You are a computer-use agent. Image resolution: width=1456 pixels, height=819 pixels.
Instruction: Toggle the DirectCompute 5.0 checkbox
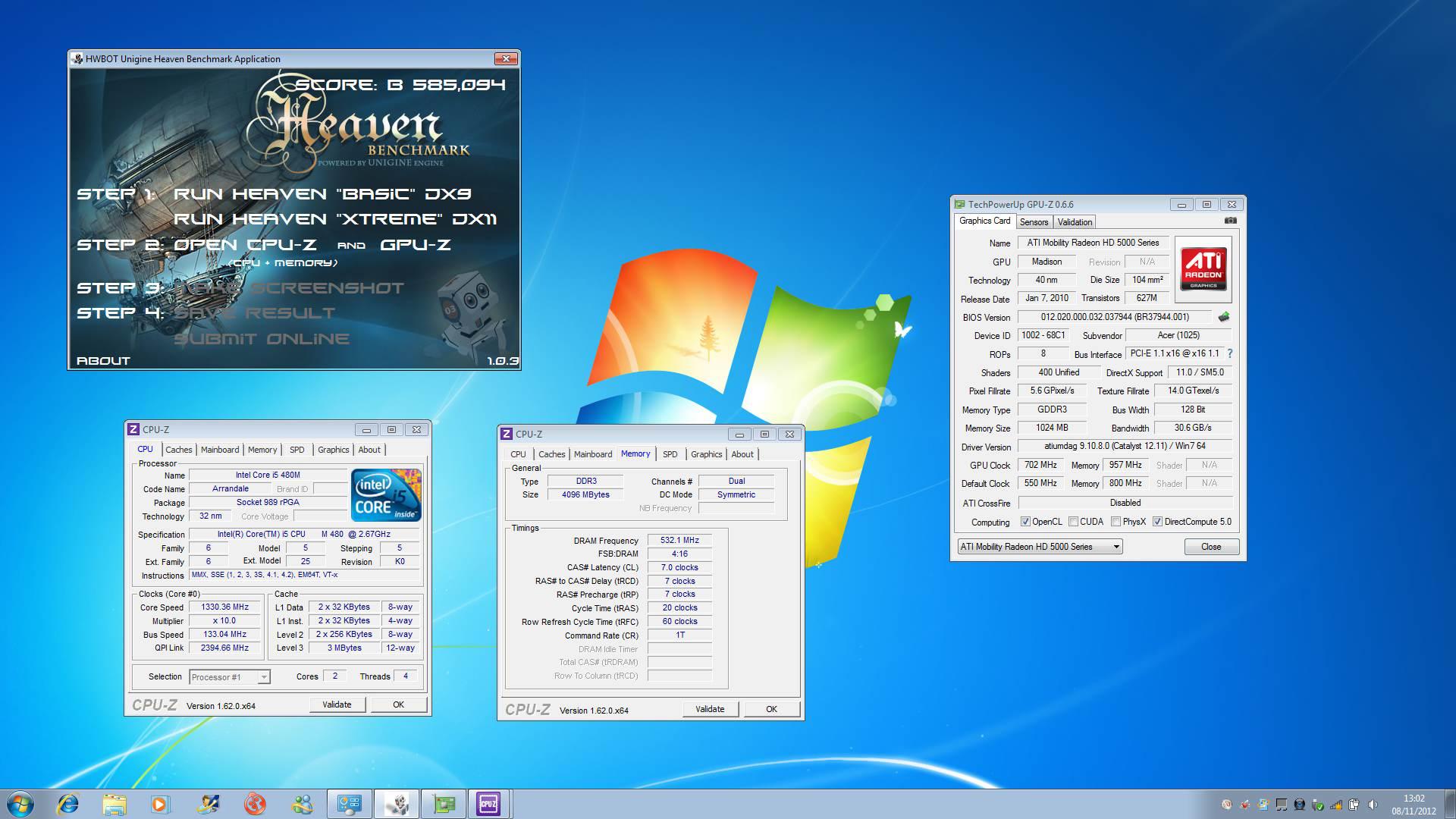(1157, 522)
